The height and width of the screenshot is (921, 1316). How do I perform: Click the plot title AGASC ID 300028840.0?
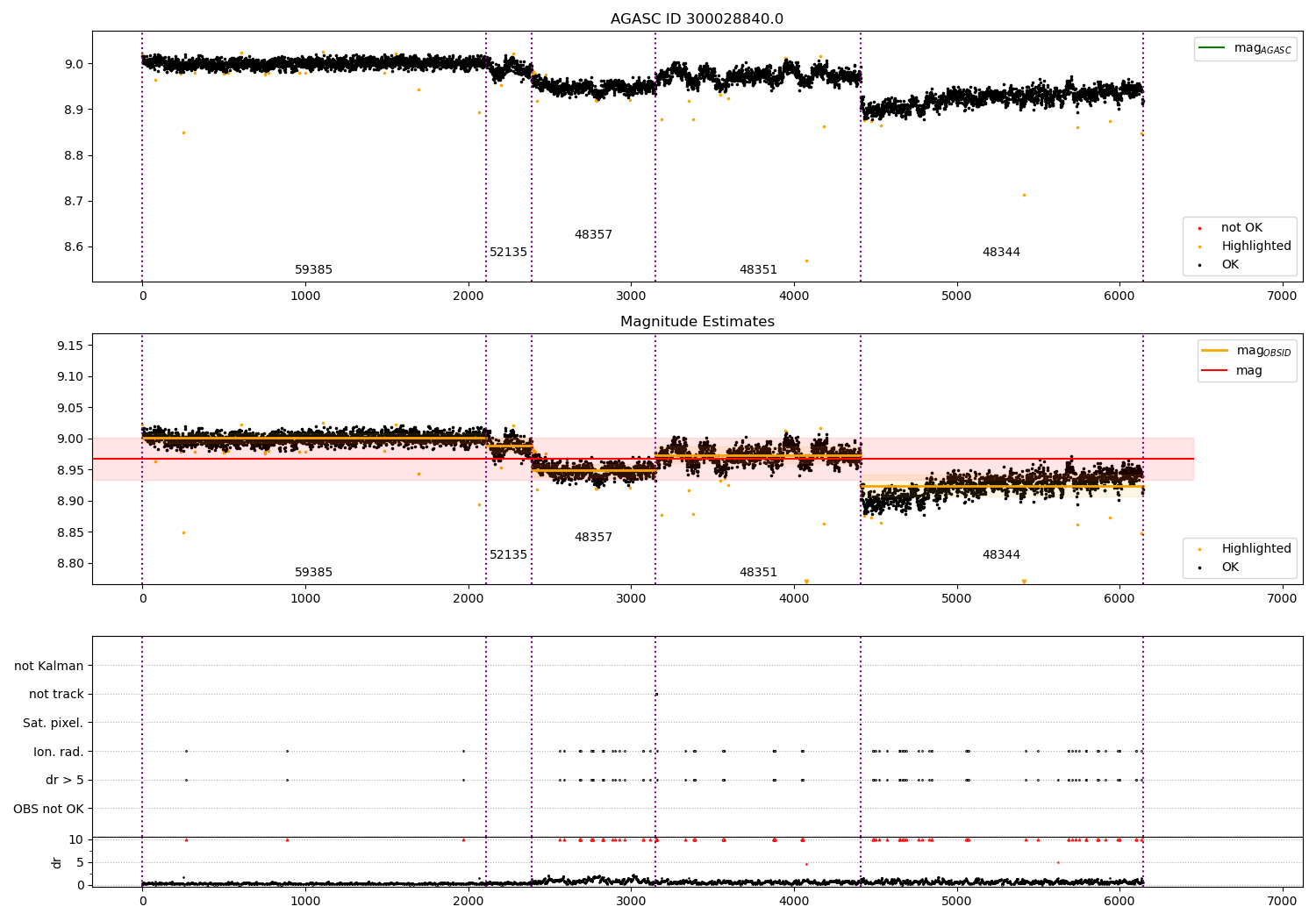tap(697, 19)
